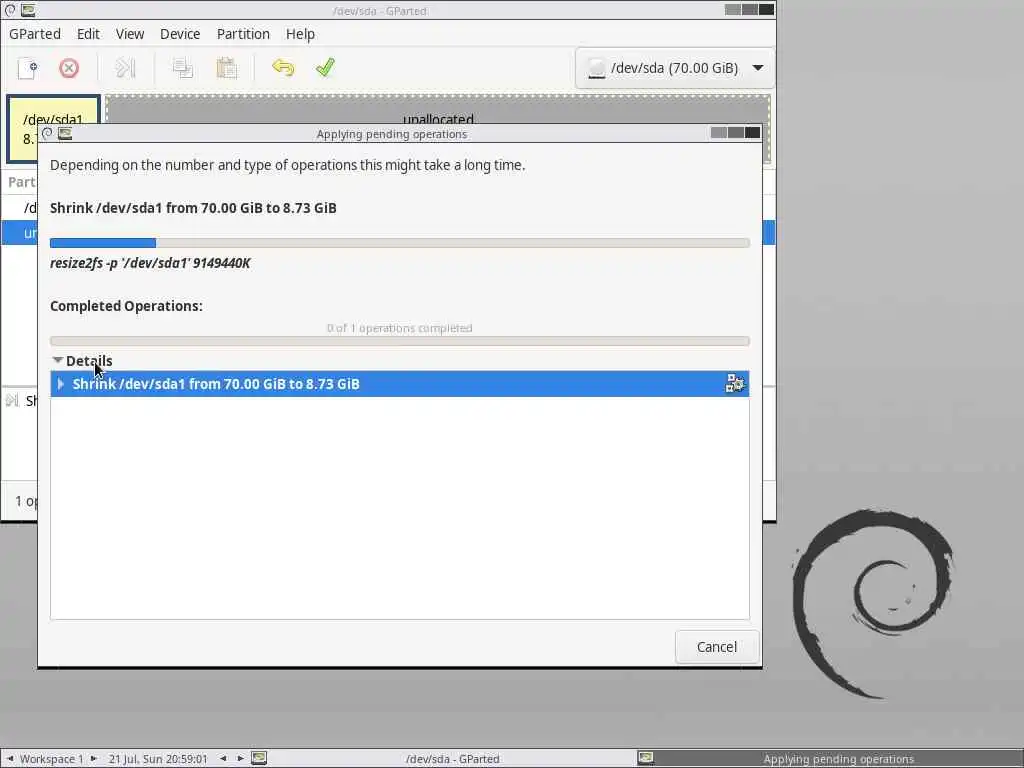Cancel the pending operations

[x=716, y=647]
